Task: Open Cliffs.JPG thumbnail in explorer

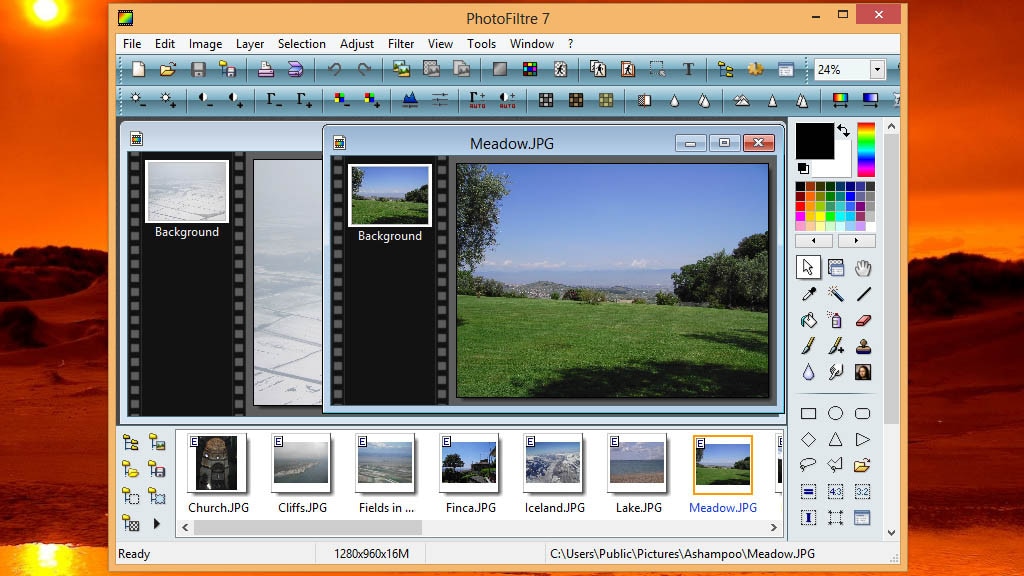Action: tap(301, 463)
